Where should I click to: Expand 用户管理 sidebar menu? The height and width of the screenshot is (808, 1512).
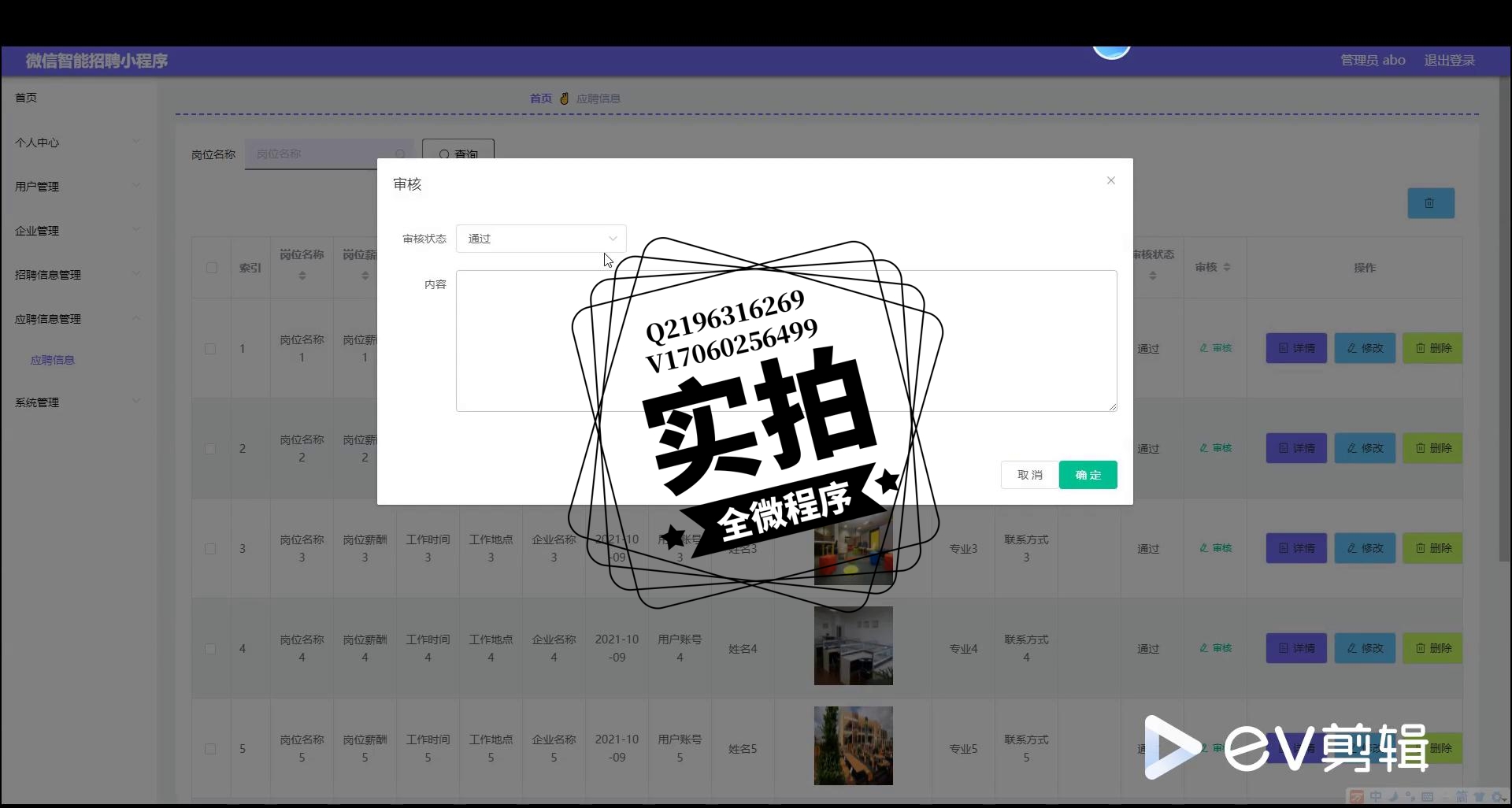coord(78,187)
